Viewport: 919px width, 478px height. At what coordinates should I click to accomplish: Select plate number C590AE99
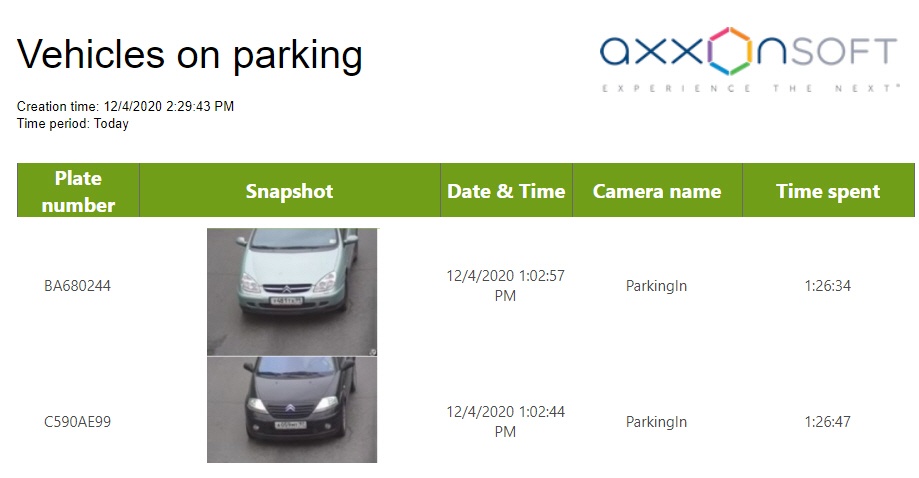point(77,422)
